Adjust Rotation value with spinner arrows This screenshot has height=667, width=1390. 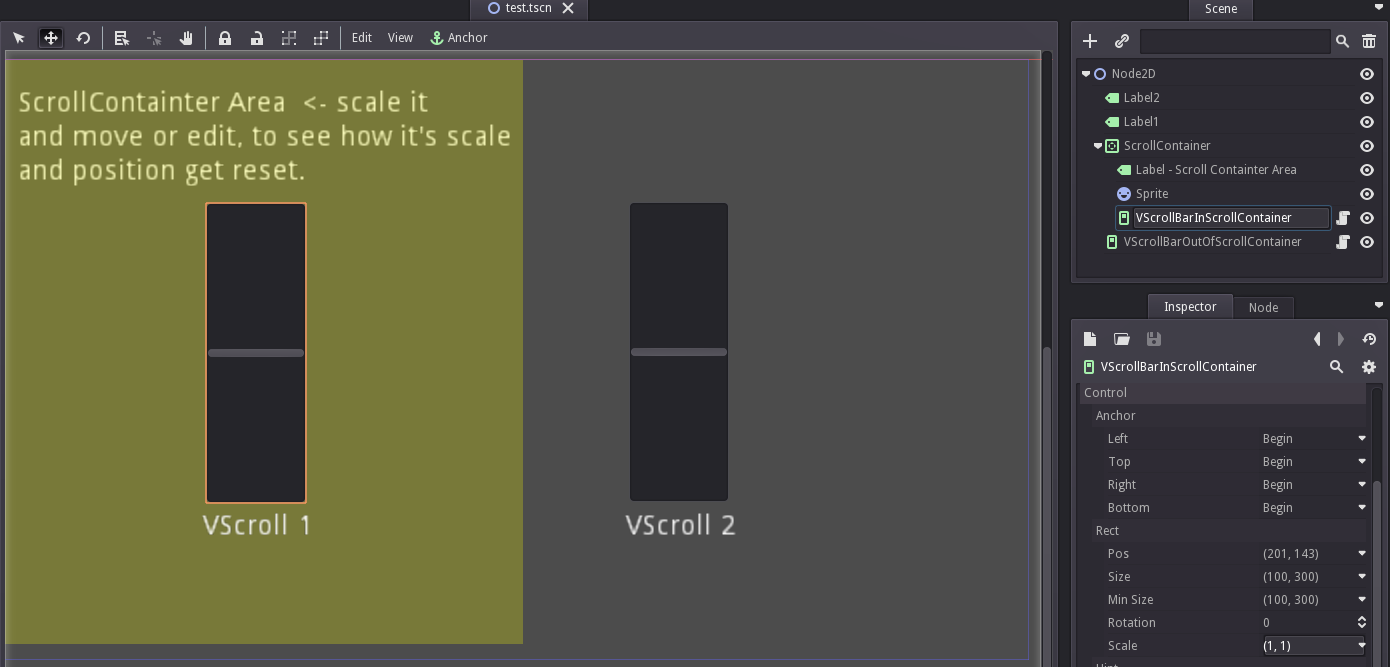pos(1361,623)
